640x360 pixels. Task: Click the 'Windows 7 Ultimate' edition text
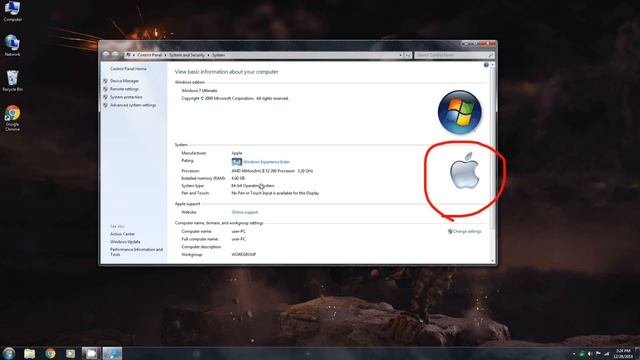click(x=200, y=91)
